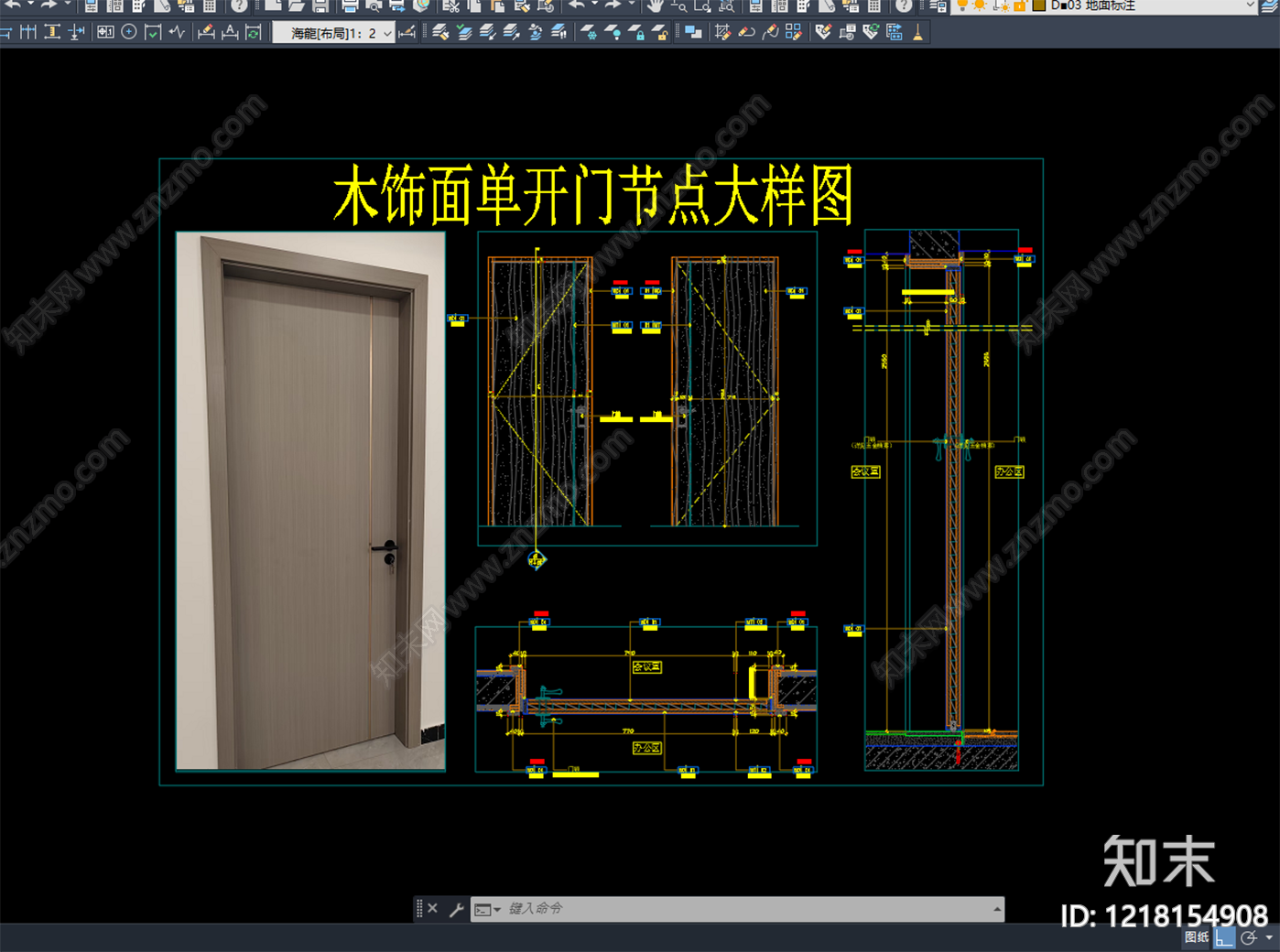1280x952 pixels.
Task: Open the command line wrench customize icon
Action: [x=456, y=909]
